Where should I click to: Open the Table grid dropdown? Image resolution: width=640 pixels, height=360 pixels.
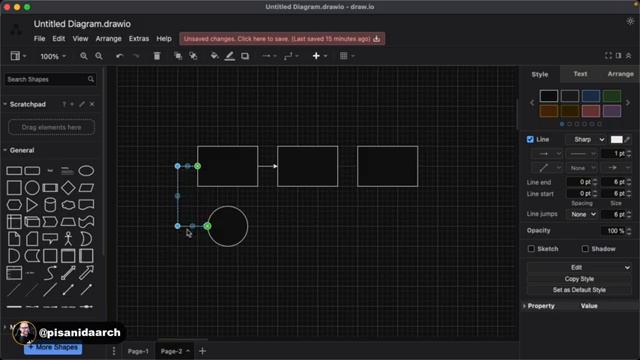347,56
